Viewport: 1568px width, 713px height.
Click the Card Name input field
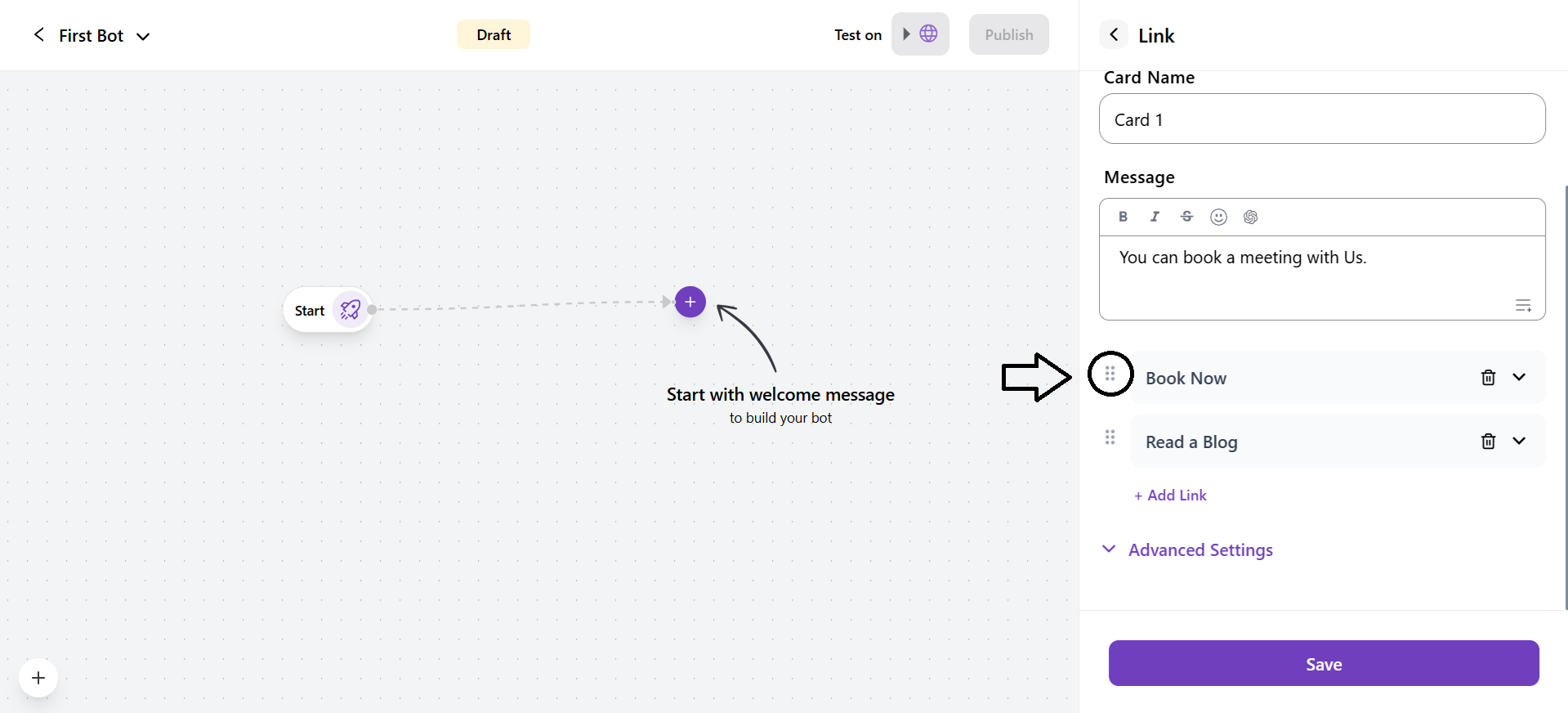[x=1321, y=119]
